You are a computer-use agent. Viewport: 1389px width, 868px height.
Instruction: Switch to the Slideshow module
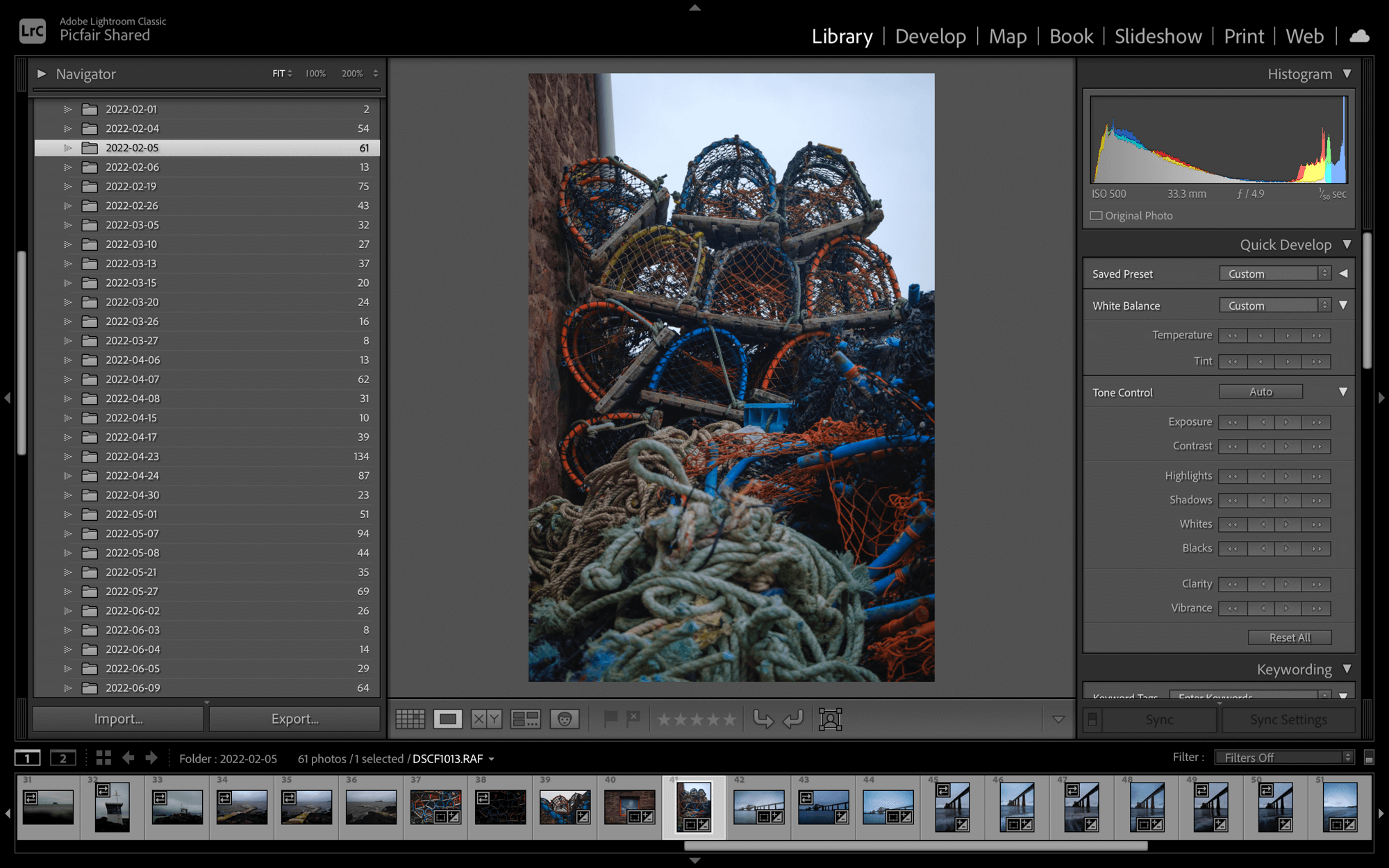coord(1158,36)
